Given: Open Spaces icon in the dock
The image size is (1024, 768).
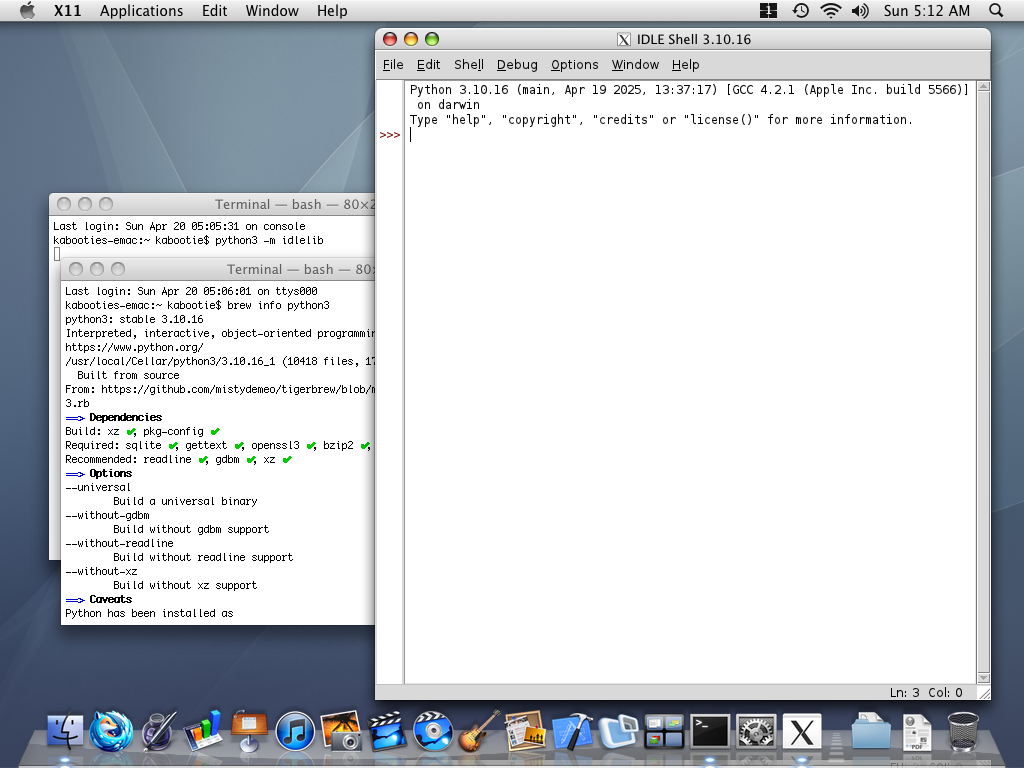Looking at the screenshot, I should pyautogui.click(x=664, y=731).
